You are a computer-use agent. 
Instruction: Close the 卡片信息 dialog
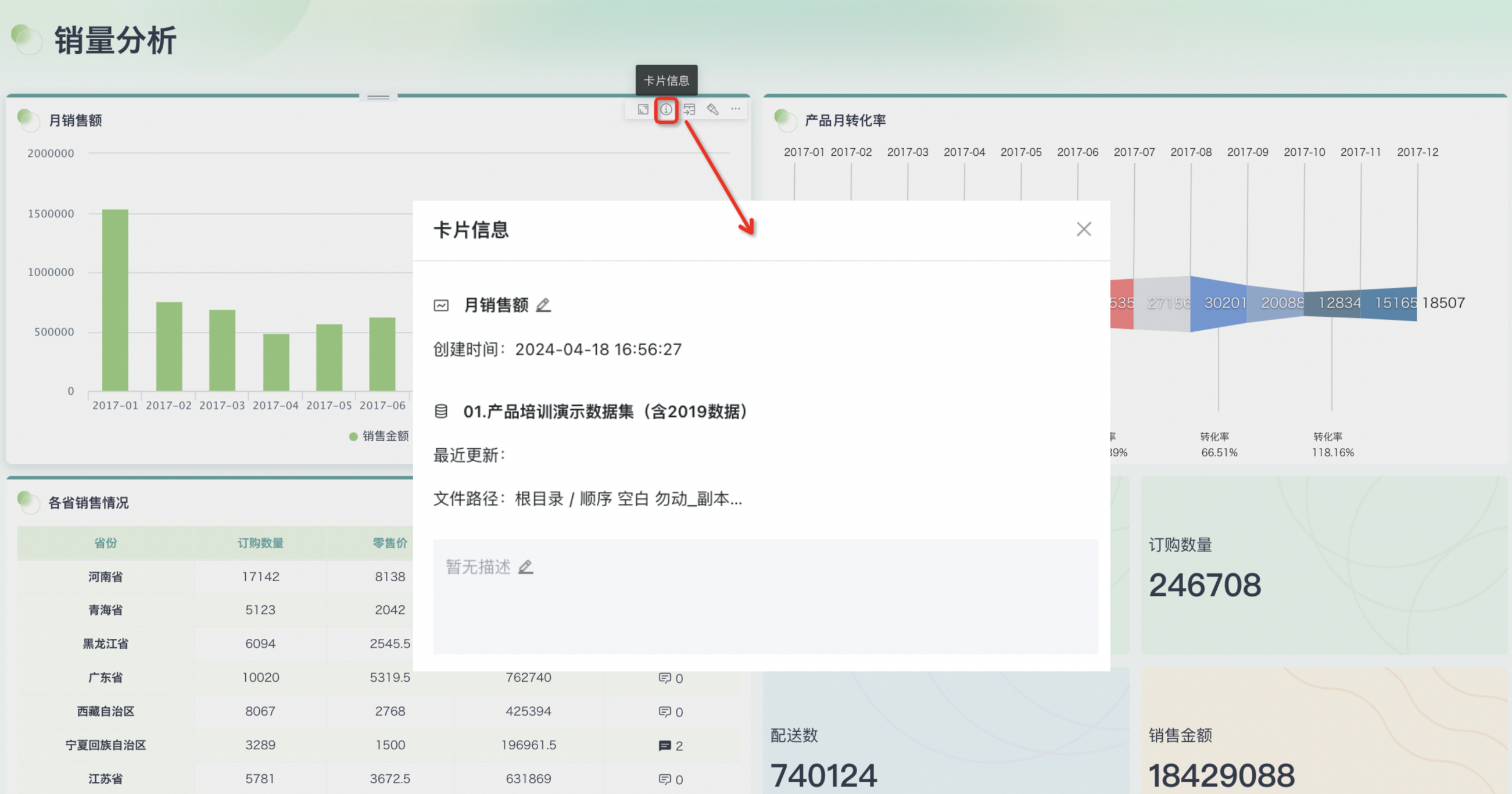point(1084,229)
